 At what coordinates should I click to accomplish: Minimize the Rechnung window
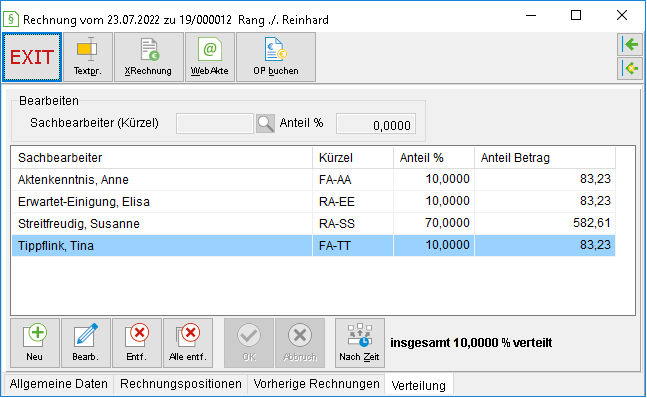531,16
